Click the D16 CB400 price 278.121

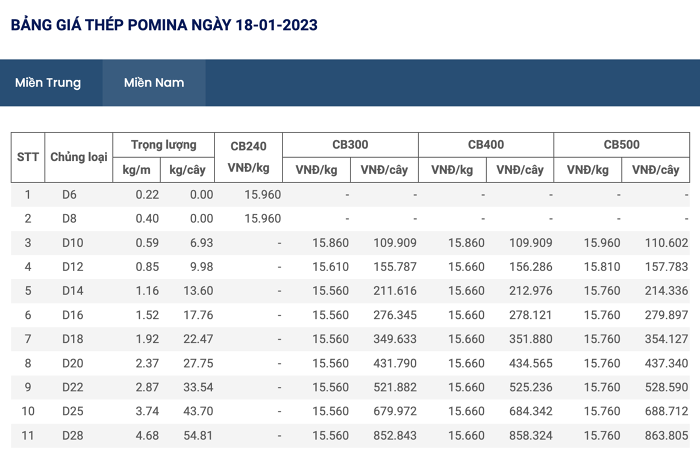point(530,315)
